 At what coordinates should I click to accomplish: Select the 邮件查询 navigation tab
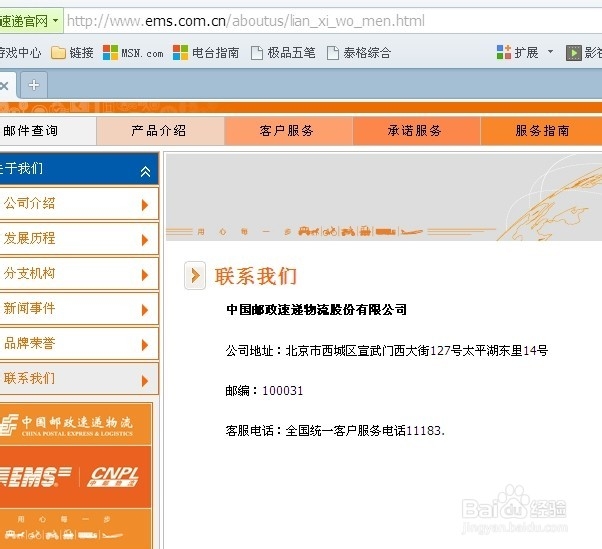[x=48, y=131]
